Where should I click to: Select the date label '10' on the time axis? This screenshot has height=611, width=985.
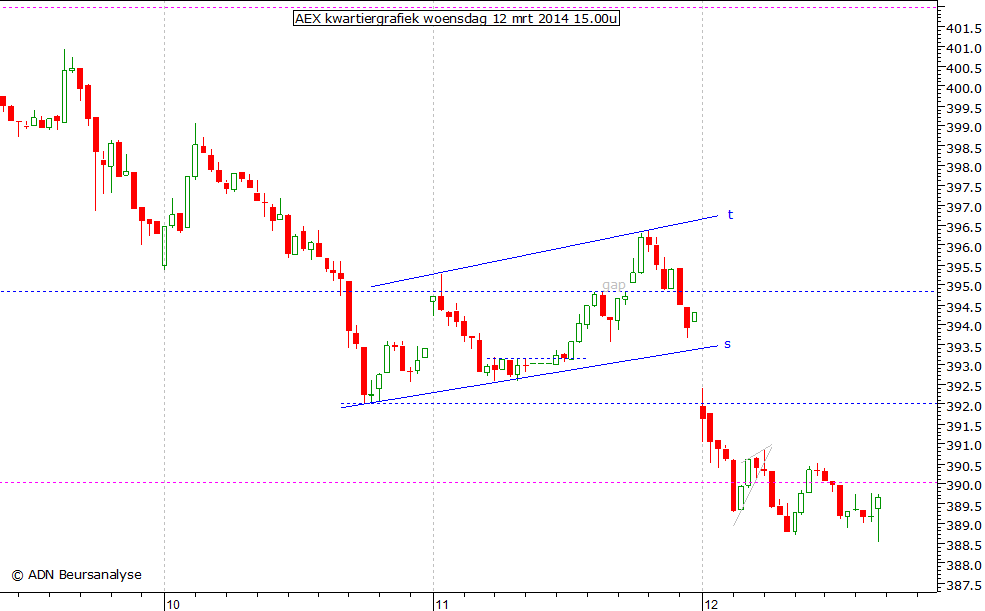coord(173,604)
